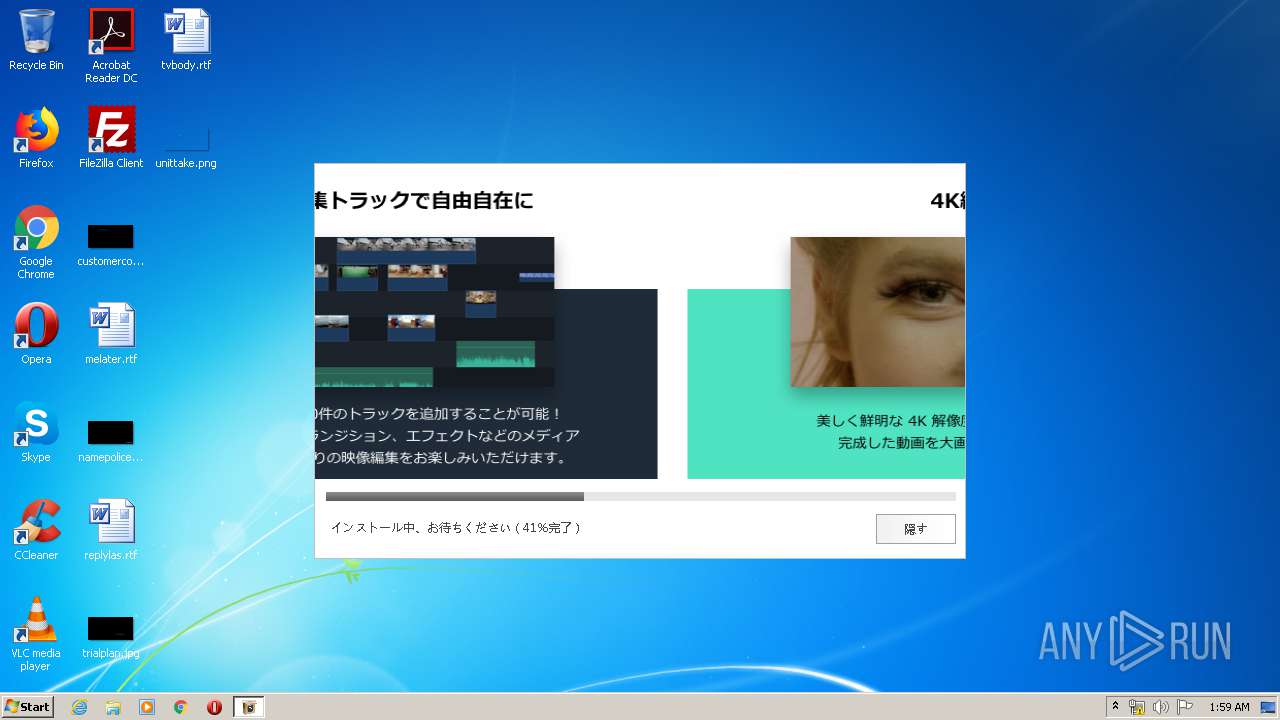Select melater.rtf desktop file

click(x=111, y=334)
